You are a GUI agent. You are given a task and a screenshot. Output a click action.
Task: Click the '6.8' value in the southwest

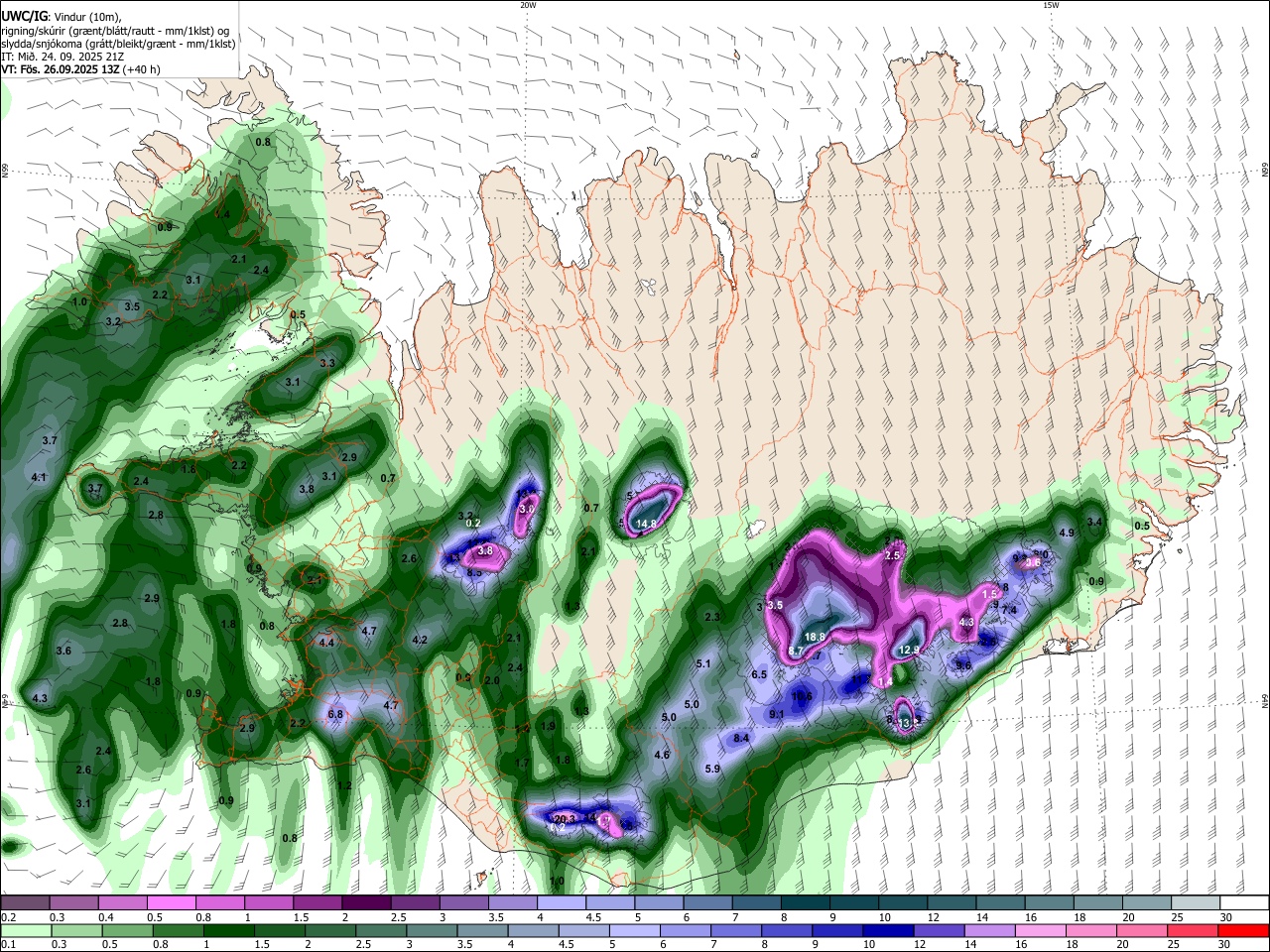coord(335,714)
